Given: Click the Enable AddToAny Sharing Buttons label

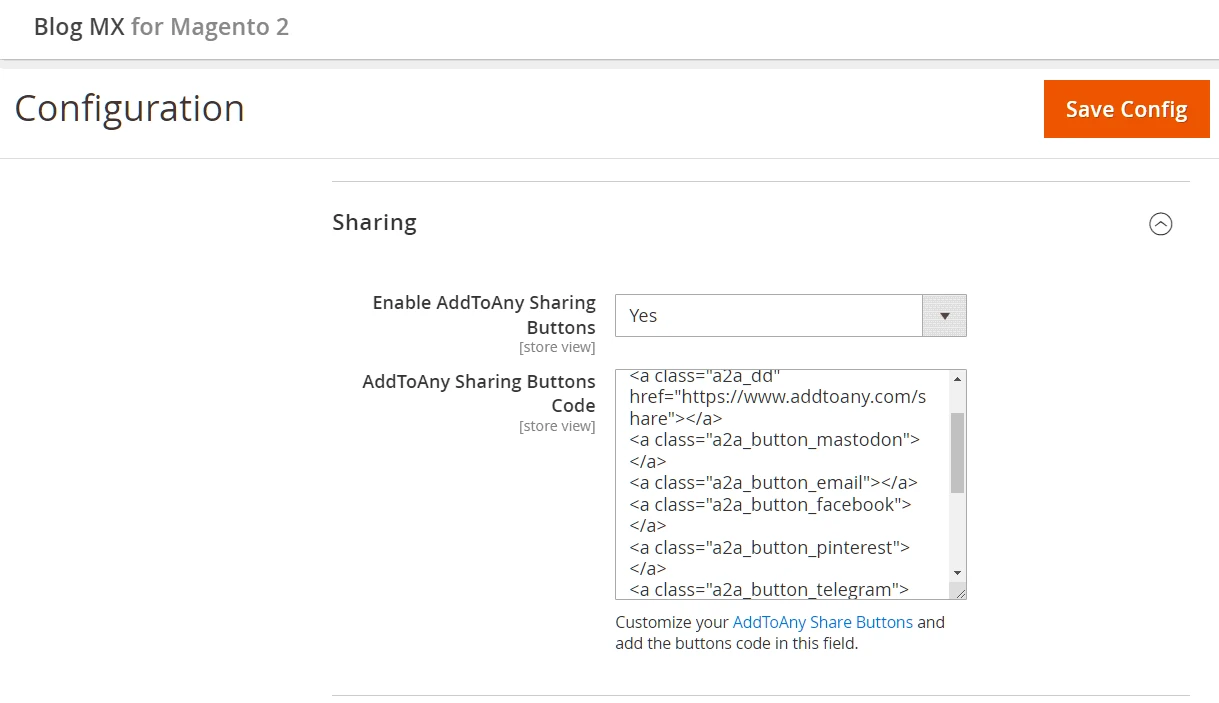Looking at the screenshot, I should pyautogui.click(x=484, y=314).
